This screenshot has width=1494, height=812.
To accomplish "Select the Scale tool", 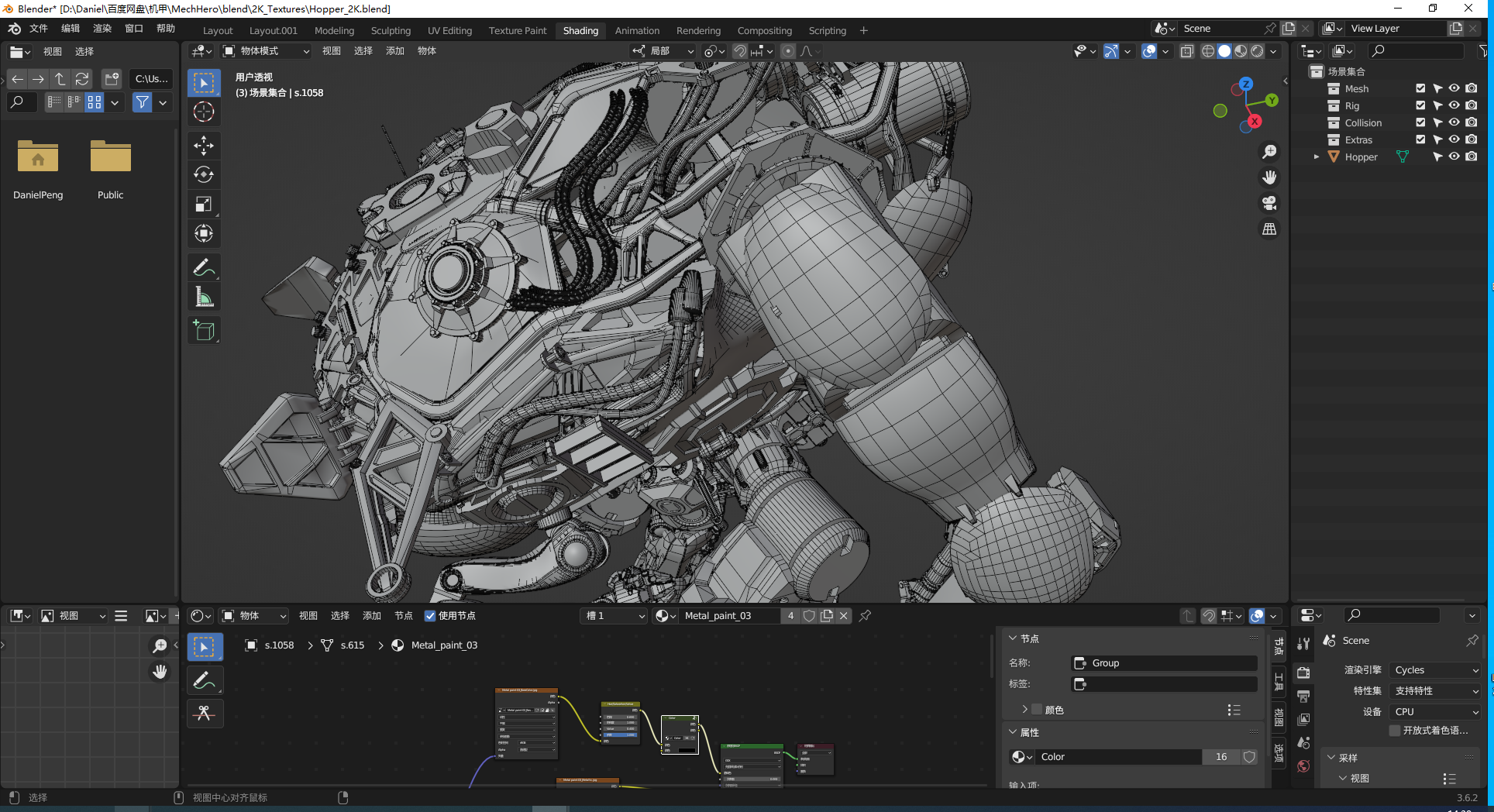I will (204, 205).
